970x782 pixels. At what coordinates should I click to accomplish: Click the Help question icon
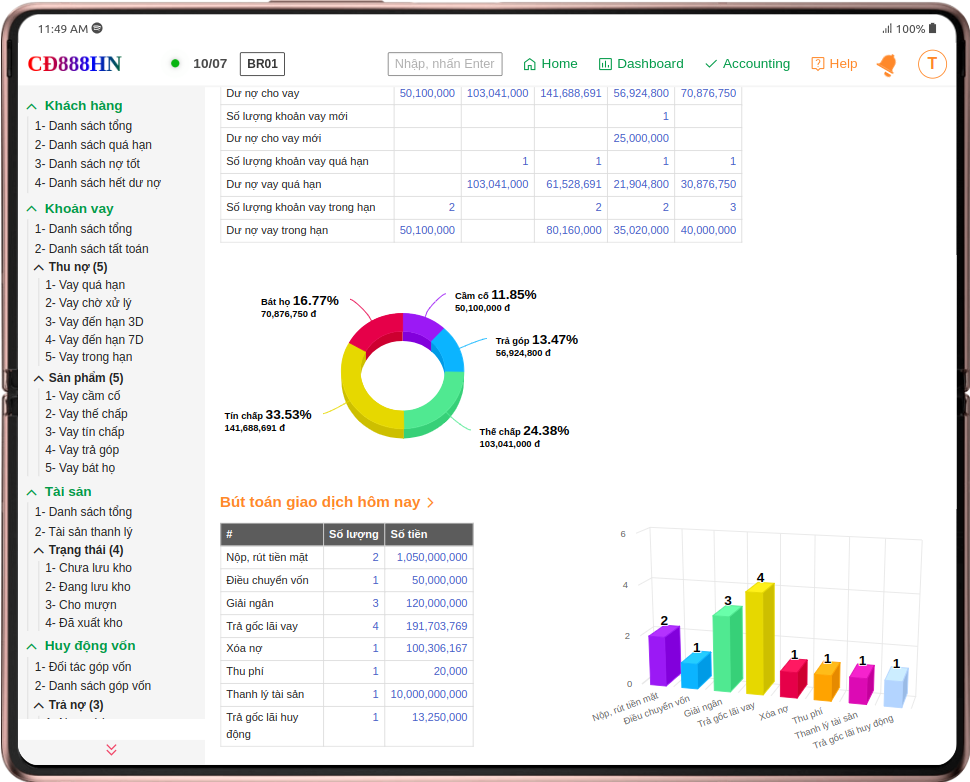point(818,64)
